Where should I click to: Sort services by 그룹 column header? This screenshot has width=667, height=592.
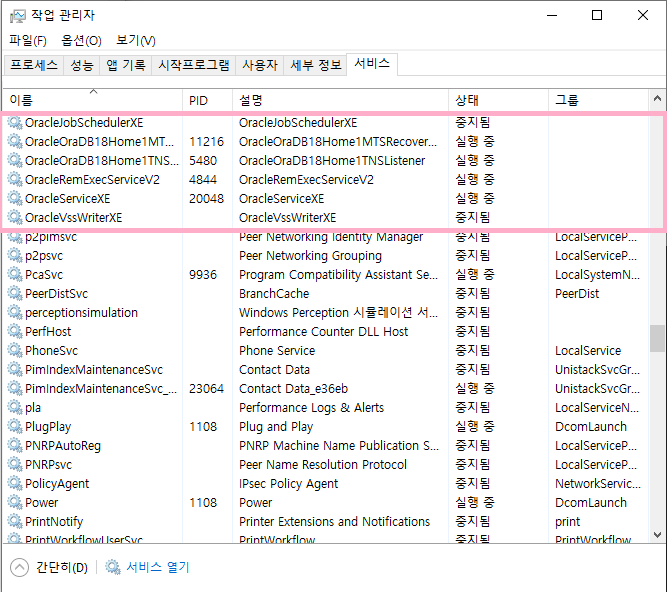coord(599,100)
